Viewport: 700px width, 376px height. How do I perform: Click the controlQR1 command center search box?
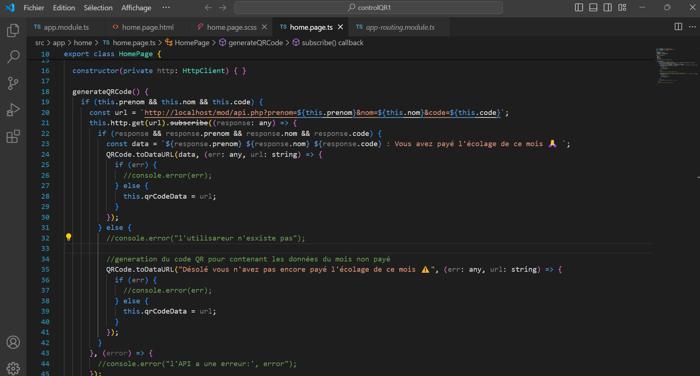point(368,8)
